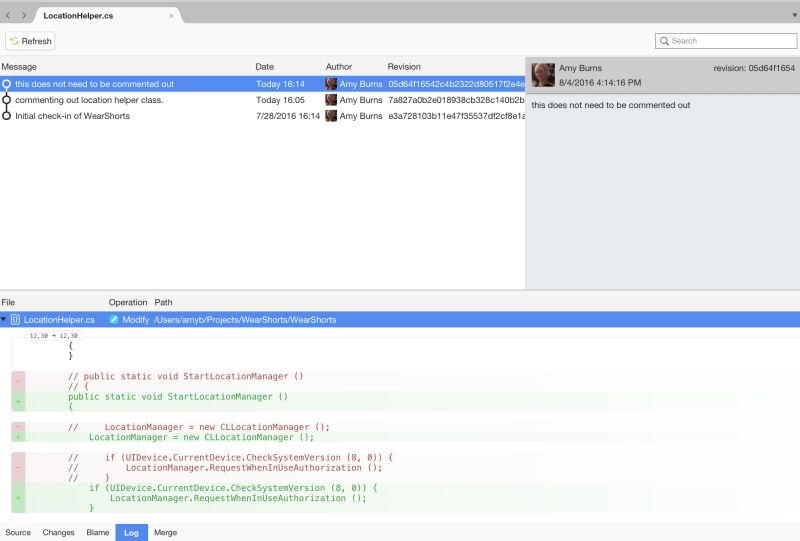Sort commits by Author column
This screenshot has height=541, width=800.
[x=339, y=67]
